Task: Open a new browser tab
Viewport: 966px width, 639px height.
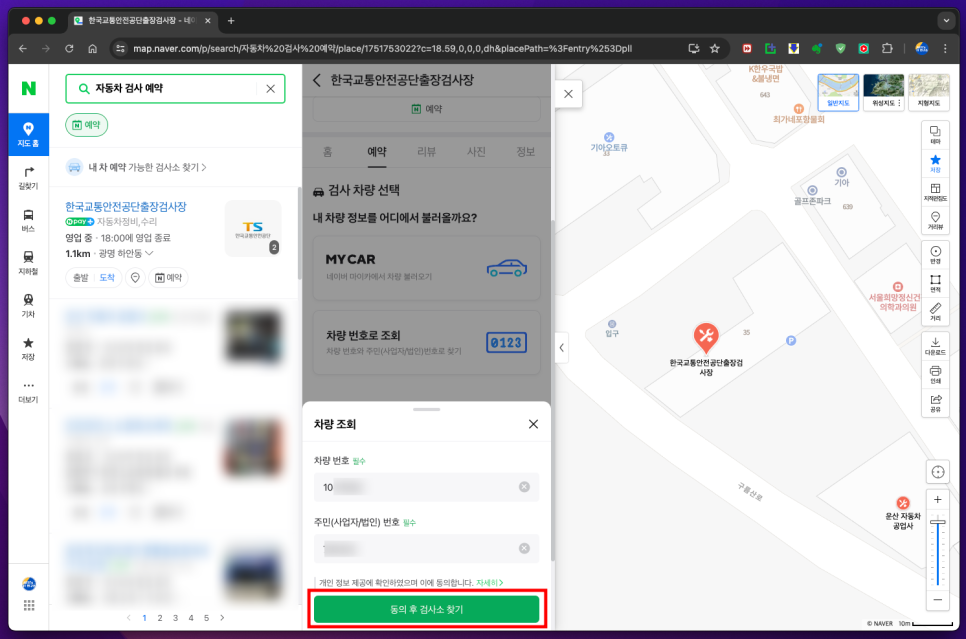Action: [231, 20]
